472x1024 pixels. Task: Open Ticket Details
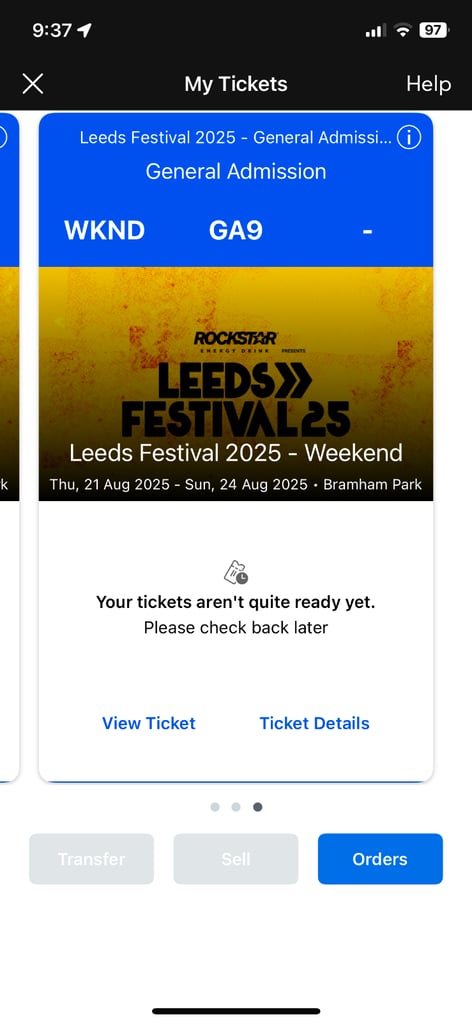pyautogui.click(x=315, y=723)
